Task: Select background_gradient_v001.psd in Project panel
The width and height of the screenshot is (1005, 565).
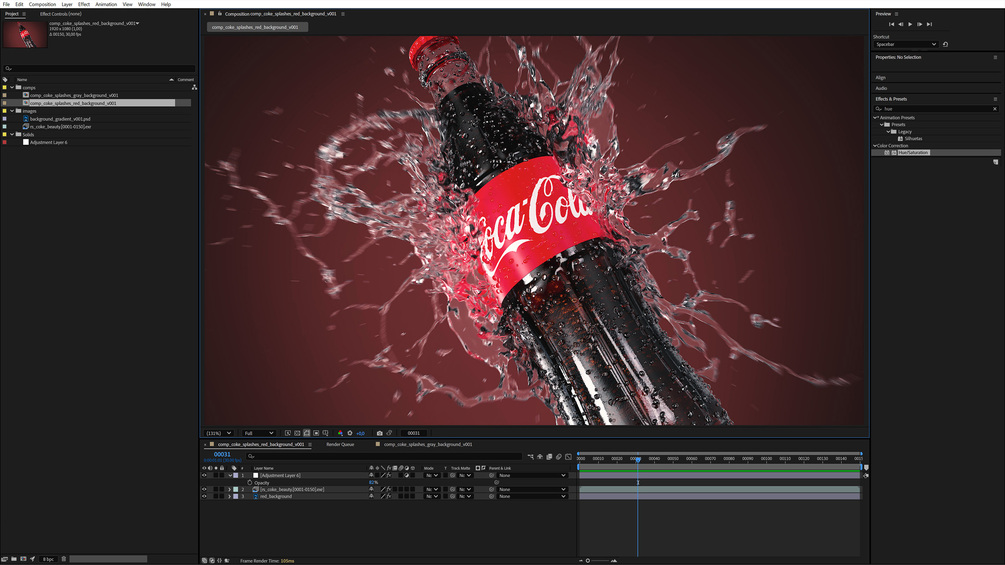Action: (60, 119)
